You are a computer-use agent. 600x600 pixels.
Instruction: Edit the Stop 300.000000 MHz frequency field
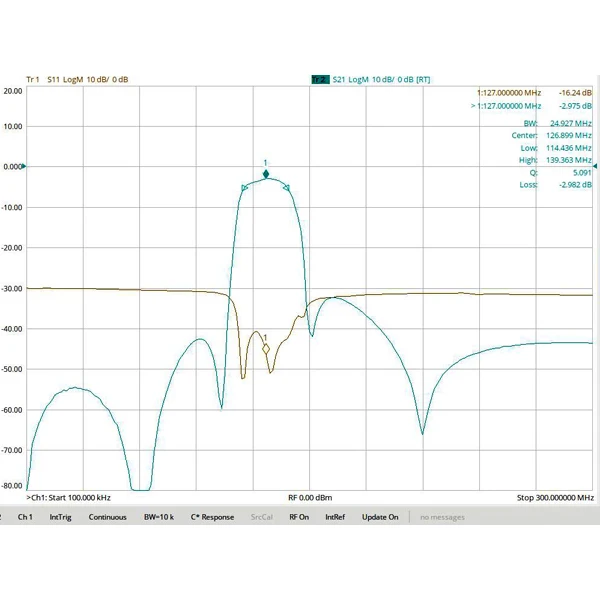(x=555, y=497)
